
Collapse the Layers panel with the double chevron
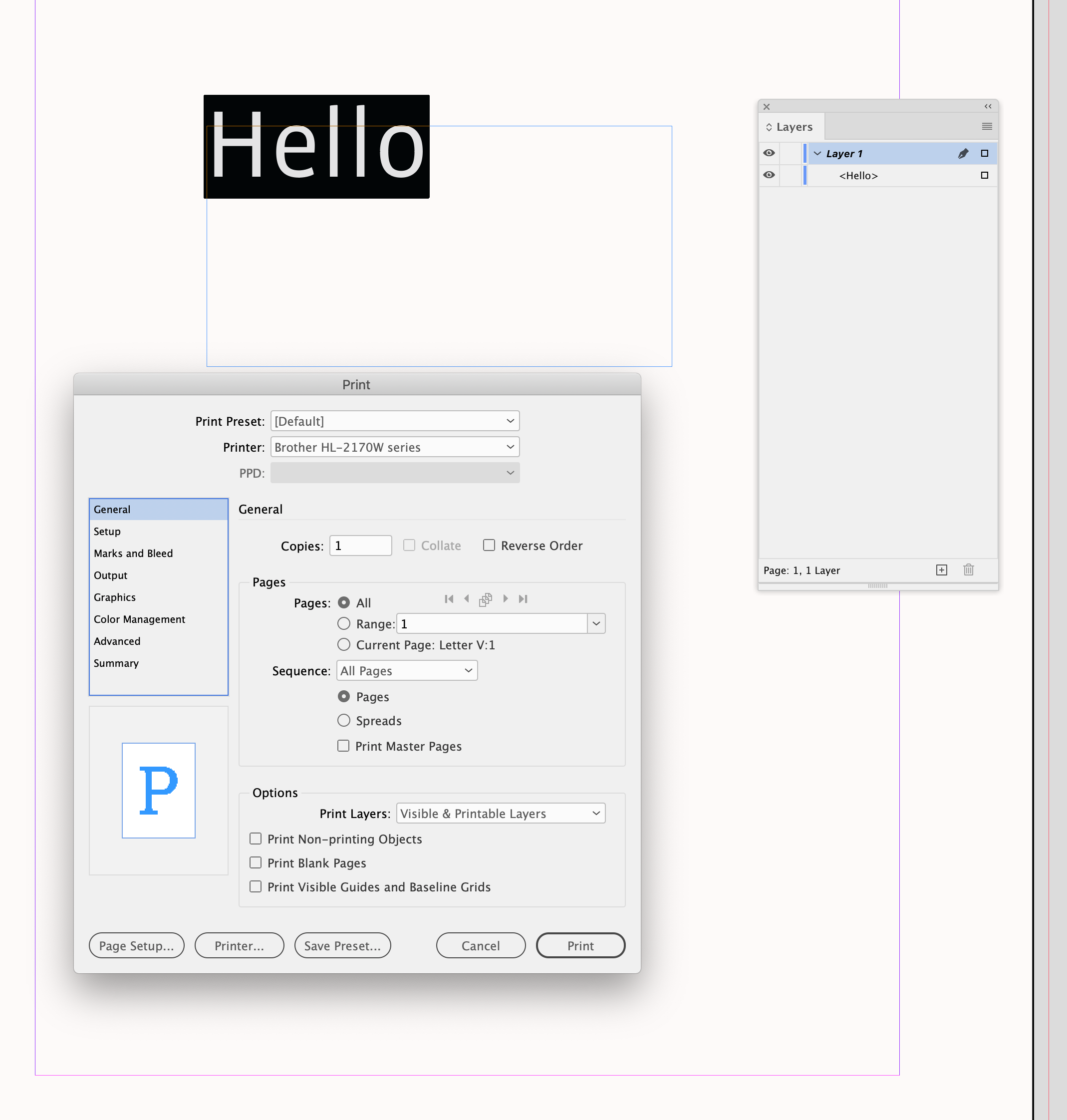tap(987, 106)
